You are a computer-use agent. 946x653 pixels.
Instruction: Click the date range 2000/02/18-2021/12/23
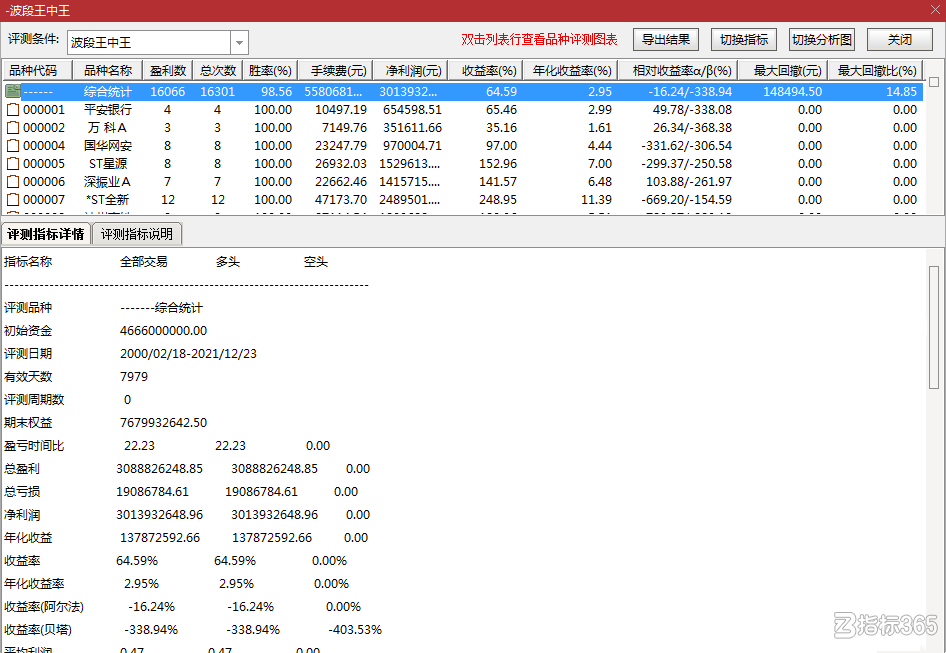pyautogui.click(x=188, y=354)
